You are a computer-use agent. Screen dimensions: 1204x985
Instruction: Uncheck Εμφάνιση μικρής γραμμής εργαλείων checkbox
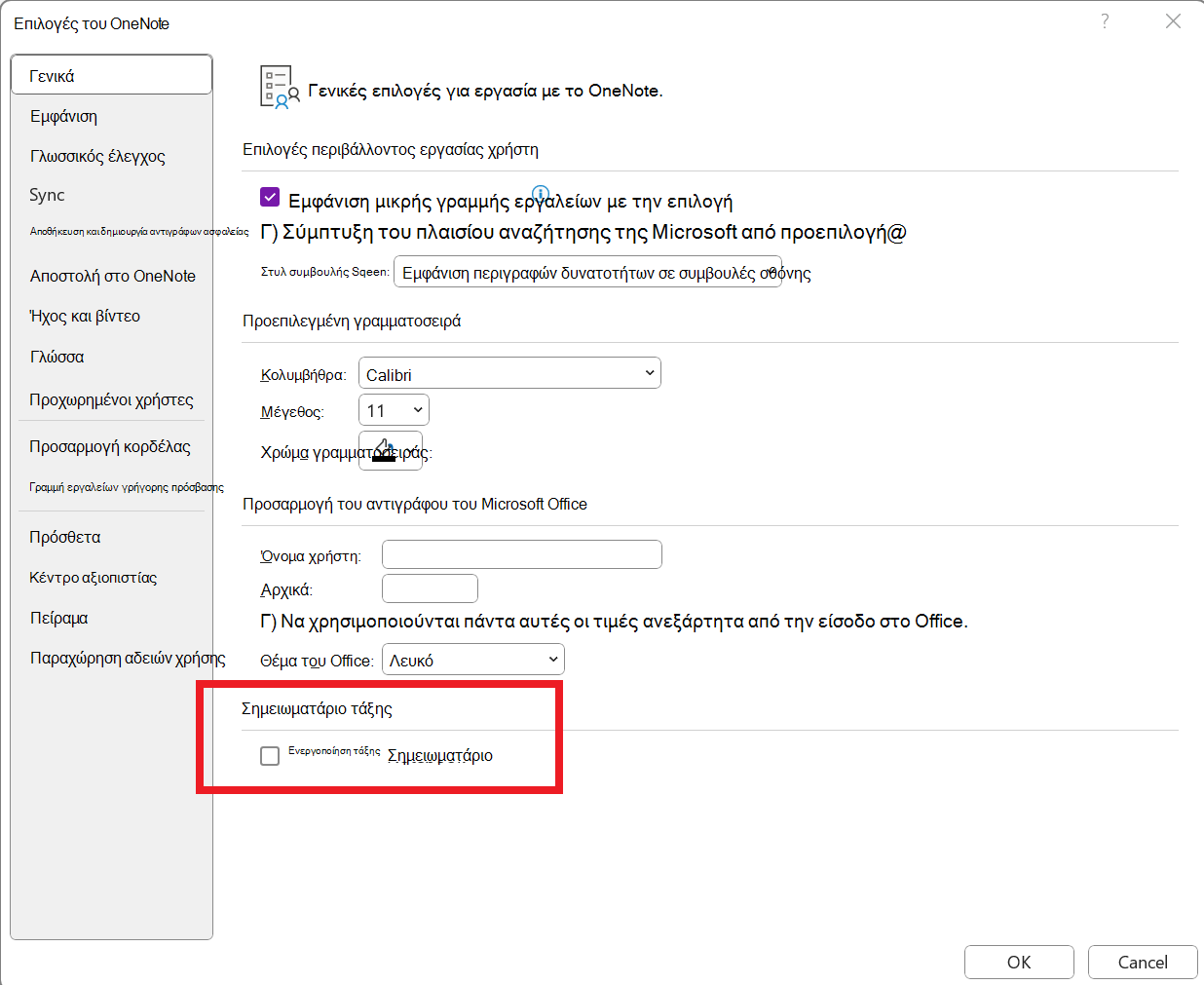coord(270,198)
